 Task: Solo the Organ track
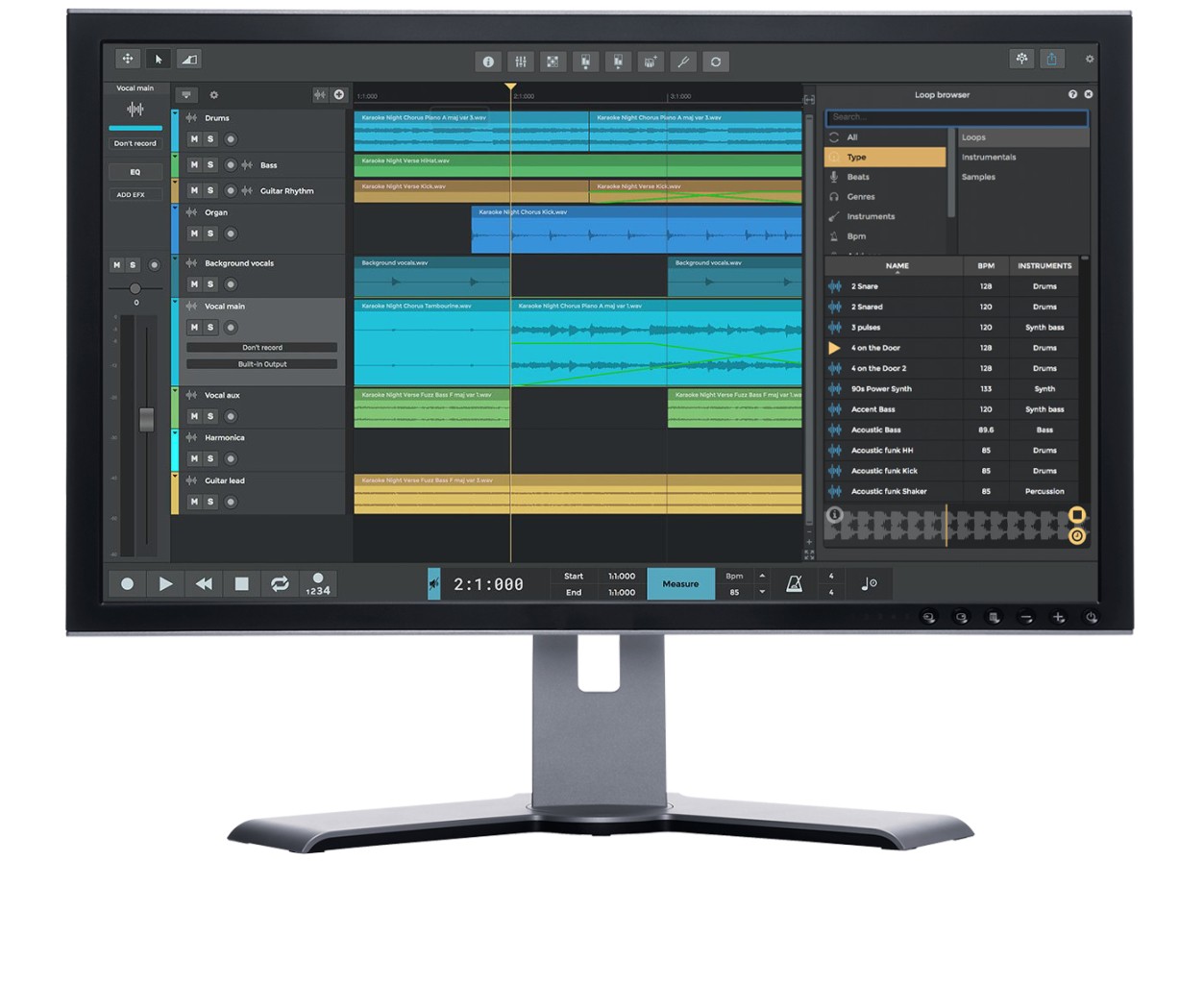point(210,234)
